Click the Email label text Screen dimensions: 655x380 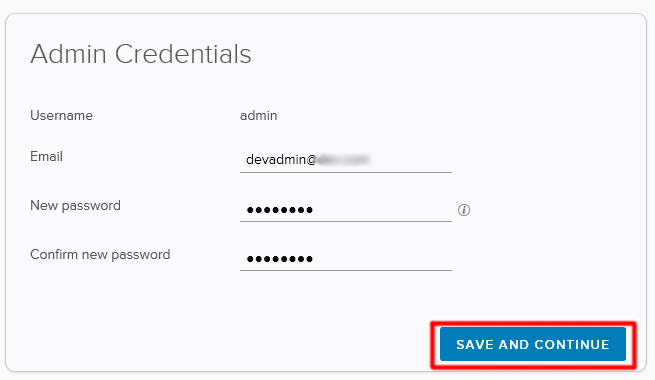click(46, 156)
